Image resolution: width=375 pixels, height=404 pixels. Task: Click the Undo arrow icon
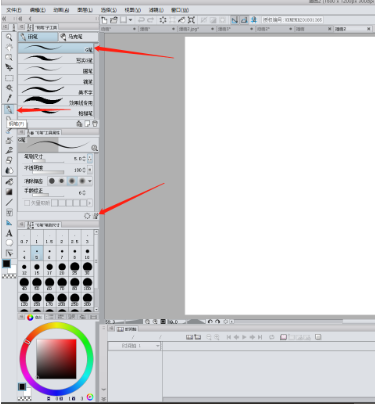point(141,20)
